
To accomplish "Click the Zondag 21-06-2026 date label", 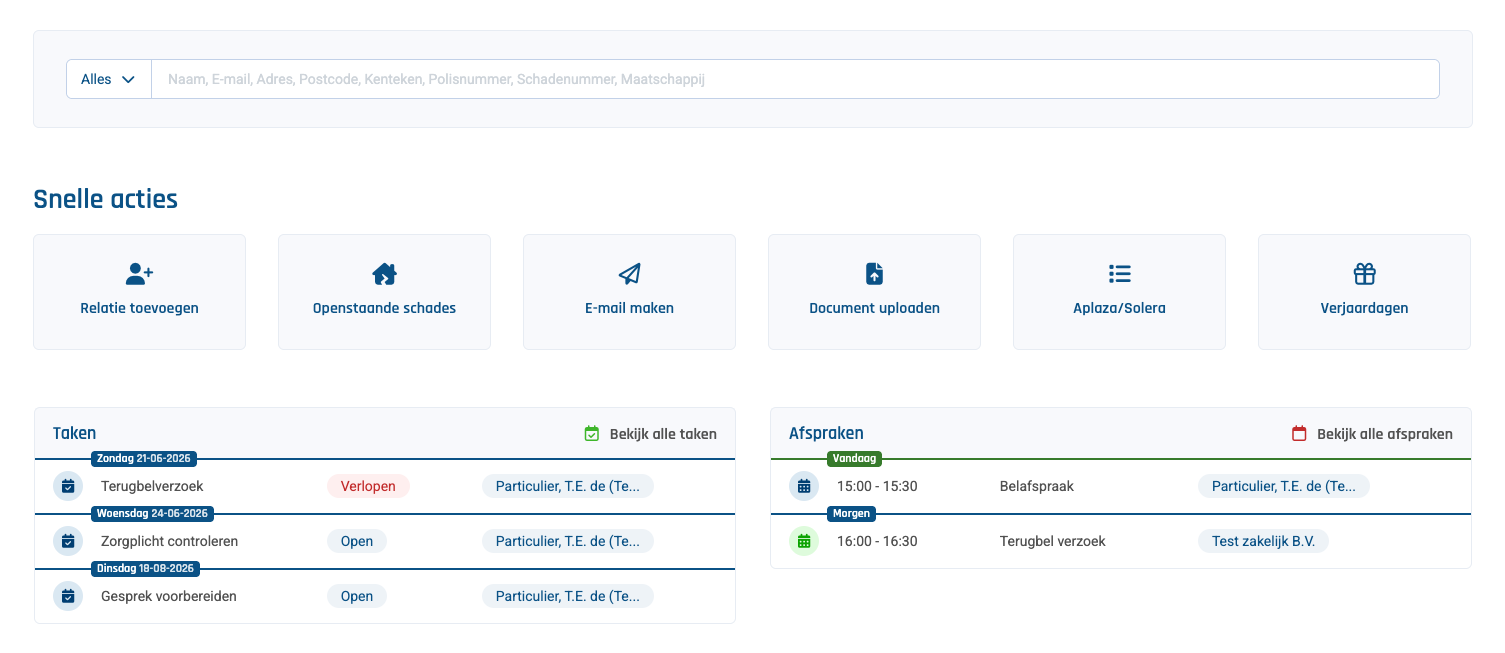I will pyautogui.click(x=144, y=459).
